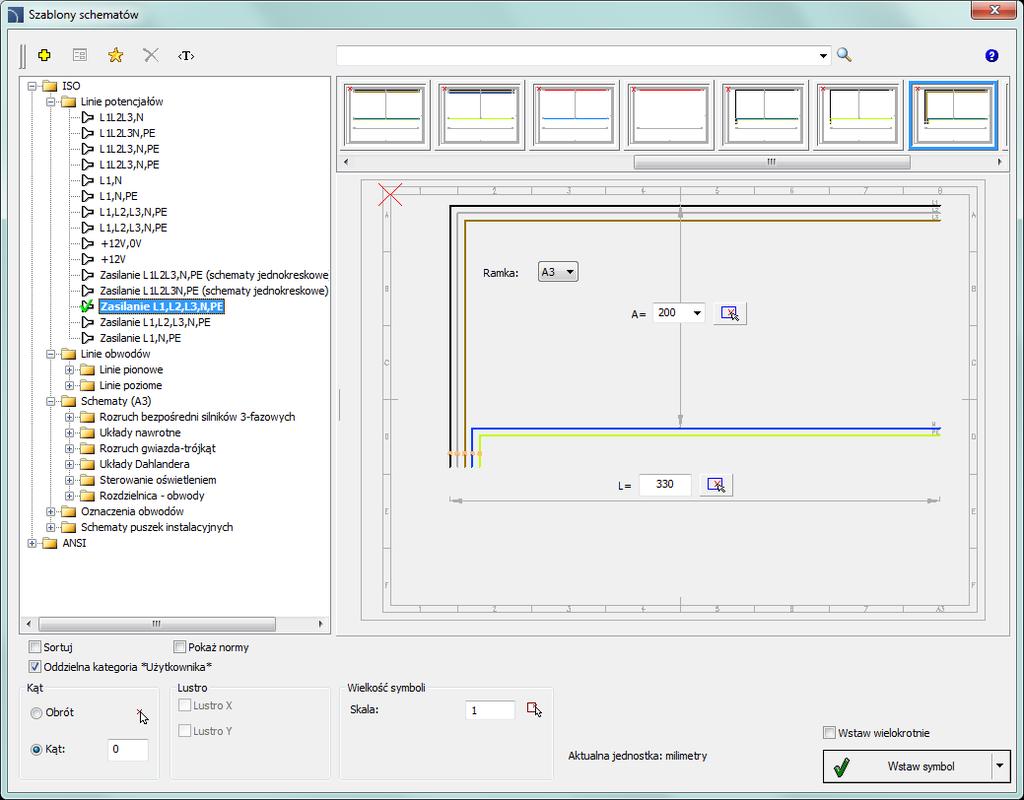Click the thumbnail strip left scroll arrow
The width and height of the screenshot is (1024, 800).
tap(345, 162)
